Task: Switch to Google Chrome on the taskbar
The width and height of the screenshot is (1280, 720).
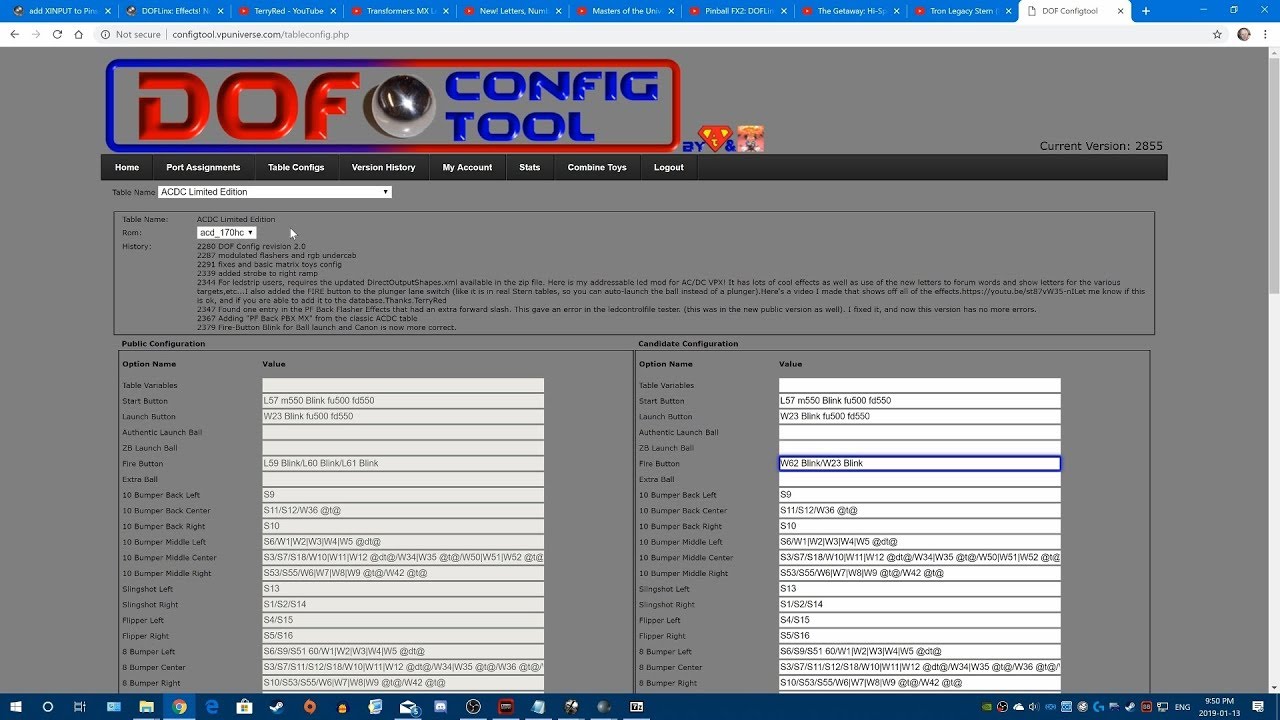Action: point(179,706)
